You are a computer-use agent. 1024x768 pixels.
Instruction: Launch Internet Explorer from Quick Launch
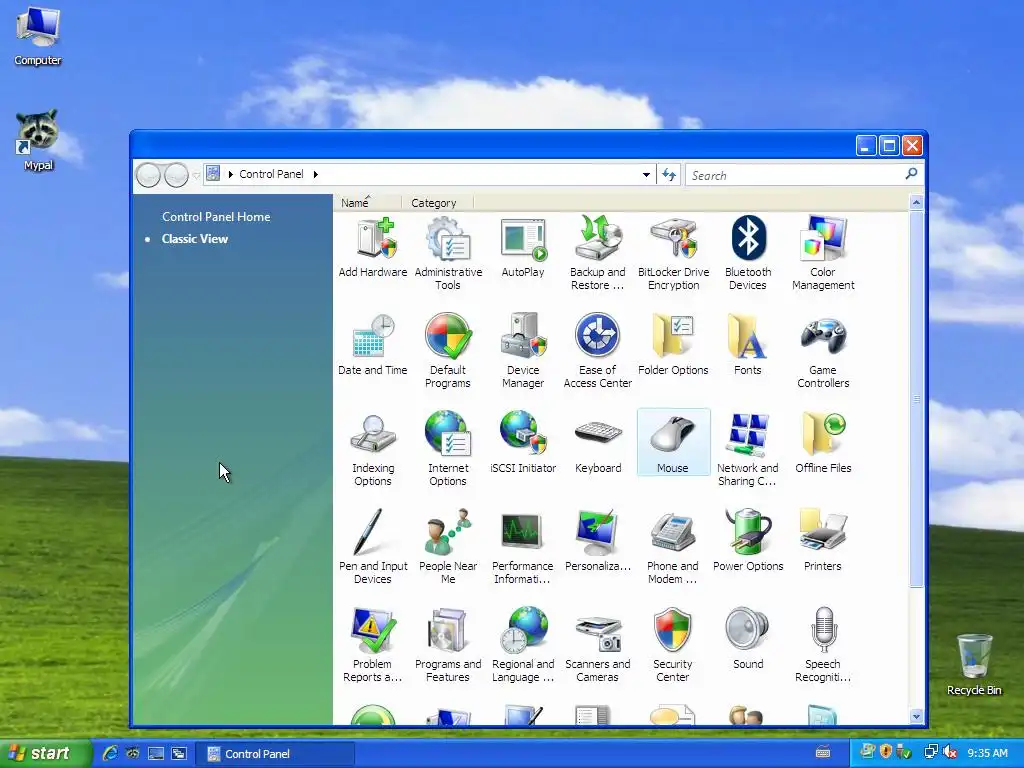coord(110,754)
